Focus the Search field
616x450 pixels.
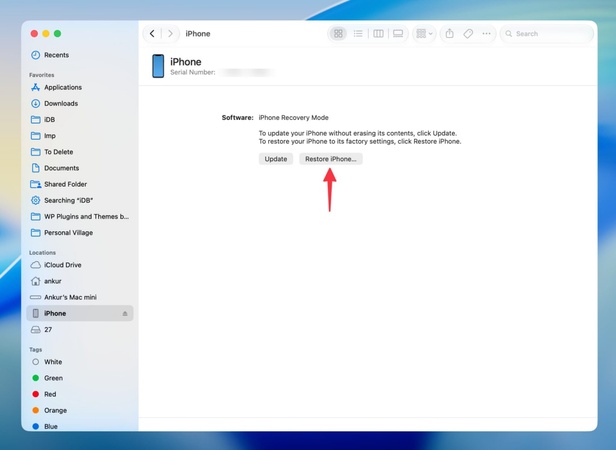(x=546, y=34)
